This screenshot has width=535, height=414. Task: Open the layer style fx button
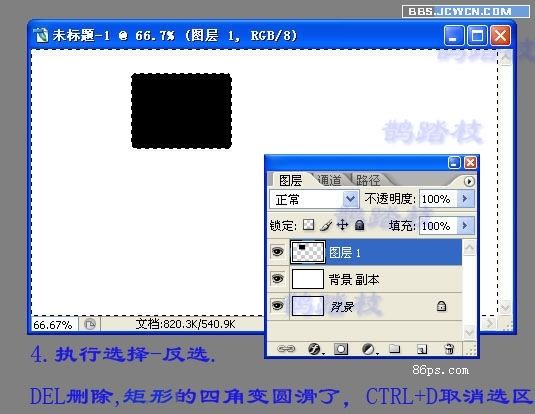point(315,349)
